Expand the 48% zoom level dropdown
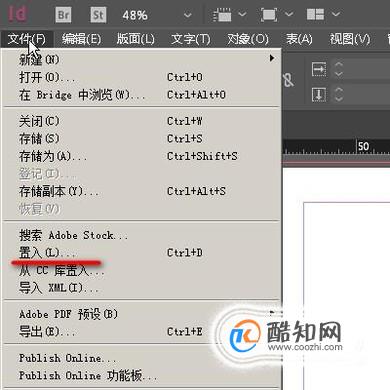Screen dimensions: 390x390 click(x=188, y=15)
